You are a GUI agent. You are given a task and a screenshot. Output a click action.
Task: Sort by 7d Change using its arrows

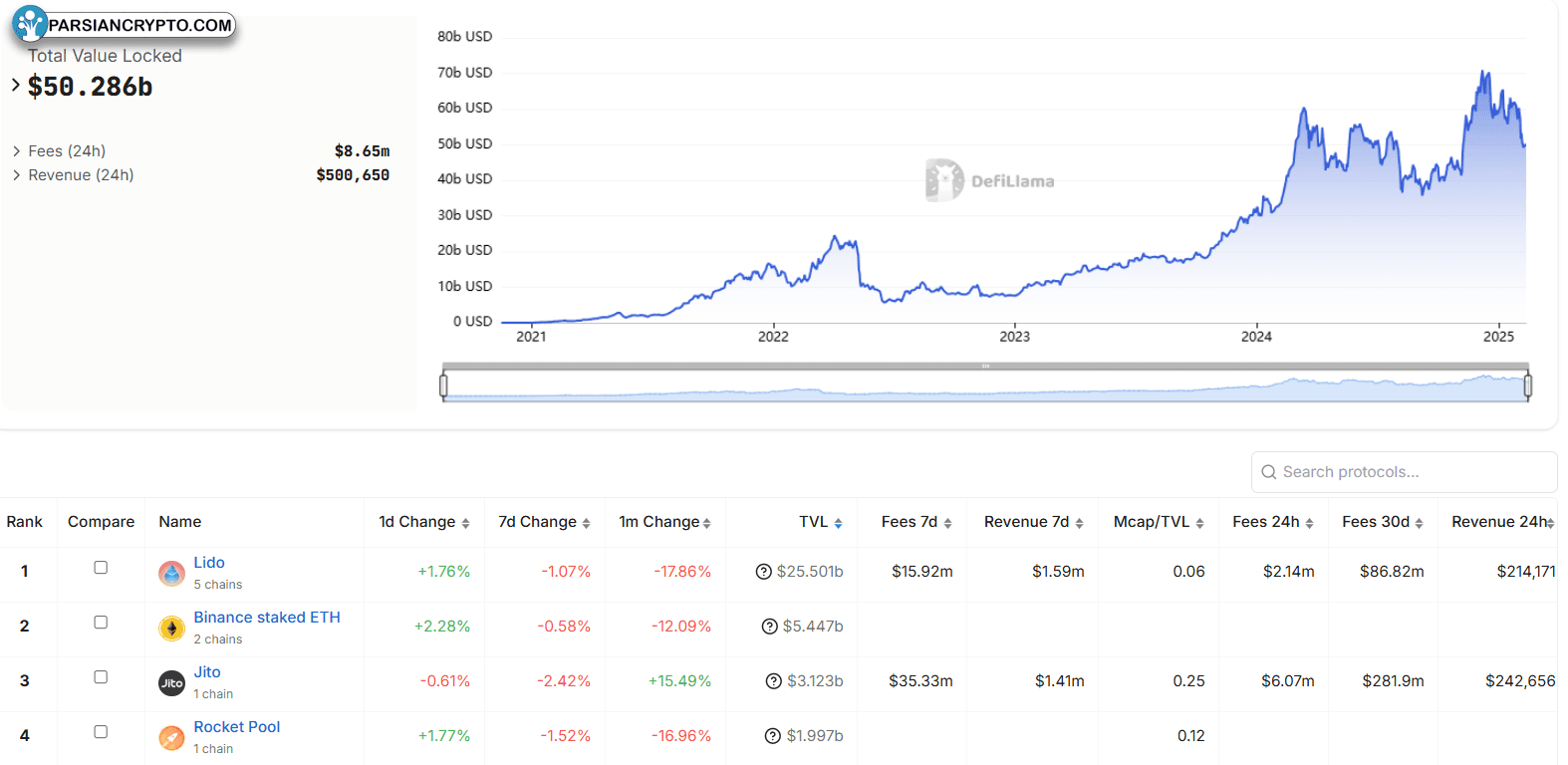tap(586, 523)
